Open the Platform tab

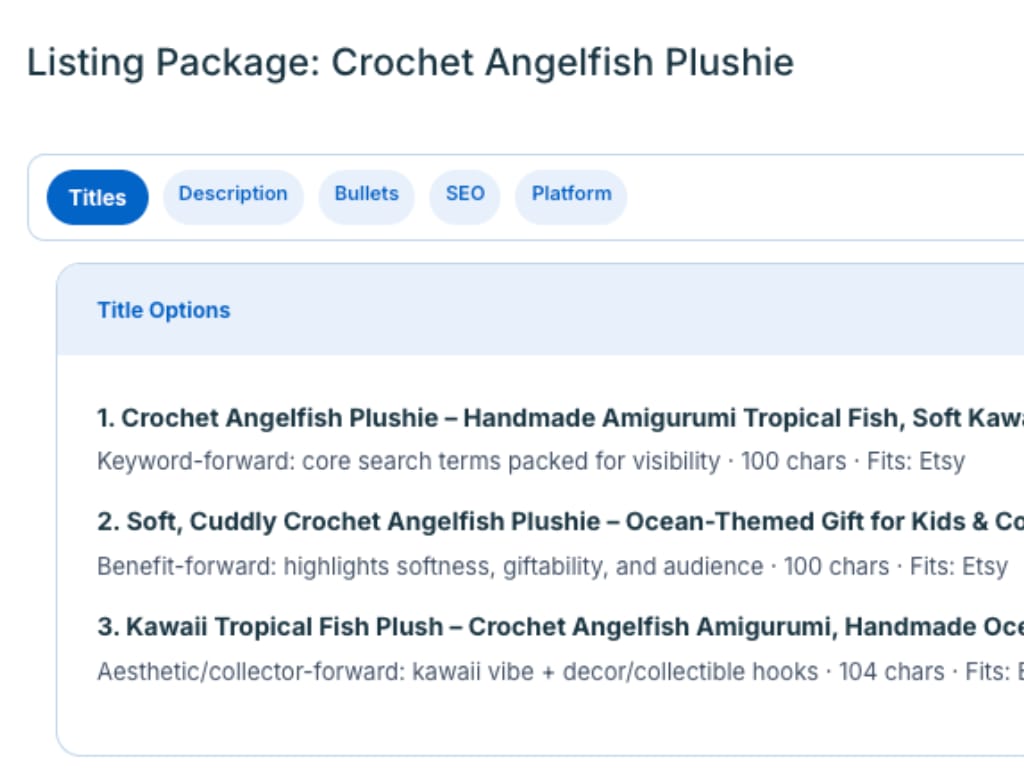click(x=571, y=194)
